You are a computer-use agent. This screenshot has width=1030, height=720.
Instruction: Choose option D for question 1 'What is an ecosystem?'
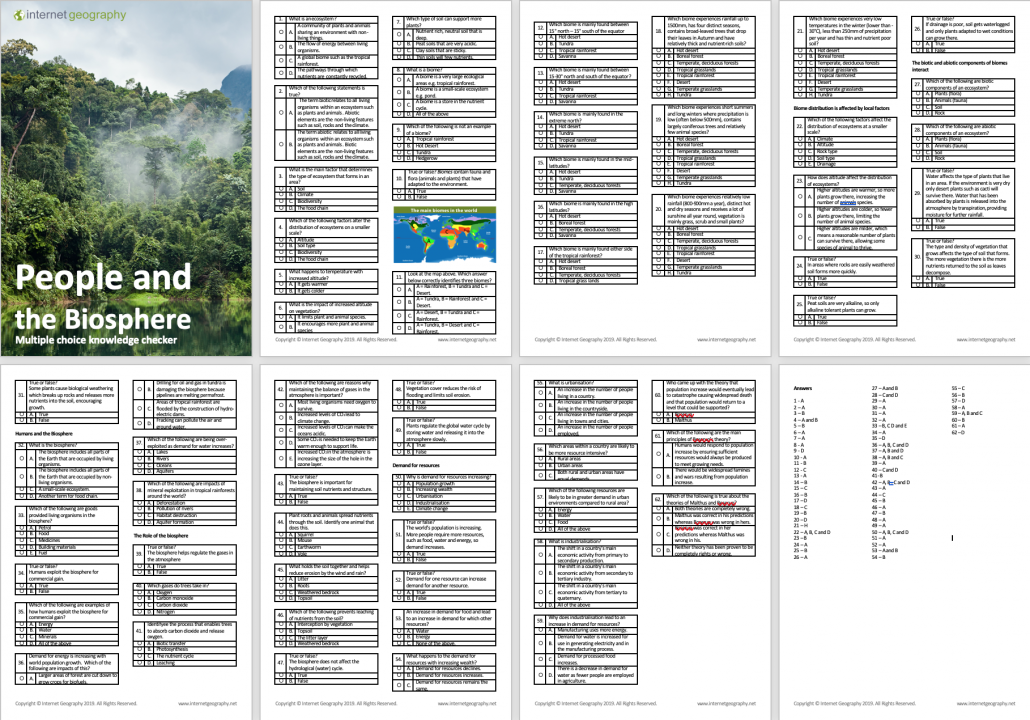(x=280, y=72)
